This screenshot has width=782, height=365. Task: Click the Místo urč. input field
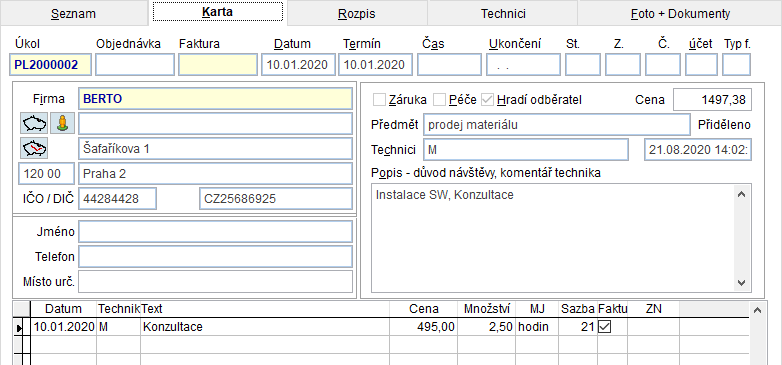[x=215, y=282]
